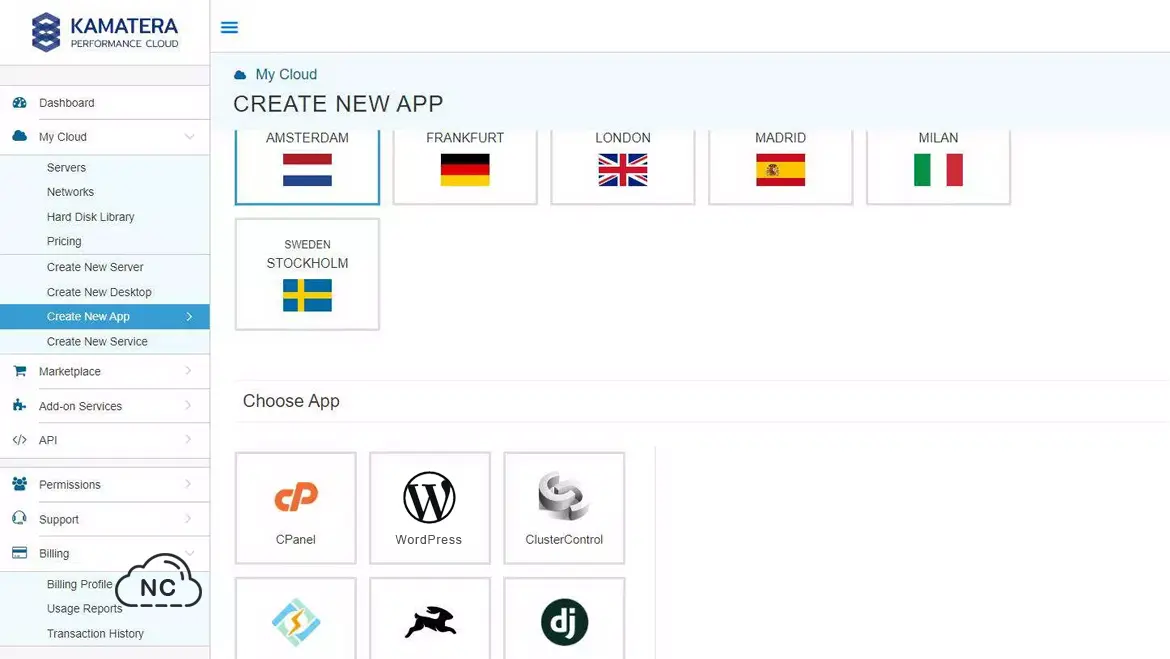Select the Stockholm Swedish flag
Image resolution: width=1170 pixels, height=659 pixels.
(307, 296)
